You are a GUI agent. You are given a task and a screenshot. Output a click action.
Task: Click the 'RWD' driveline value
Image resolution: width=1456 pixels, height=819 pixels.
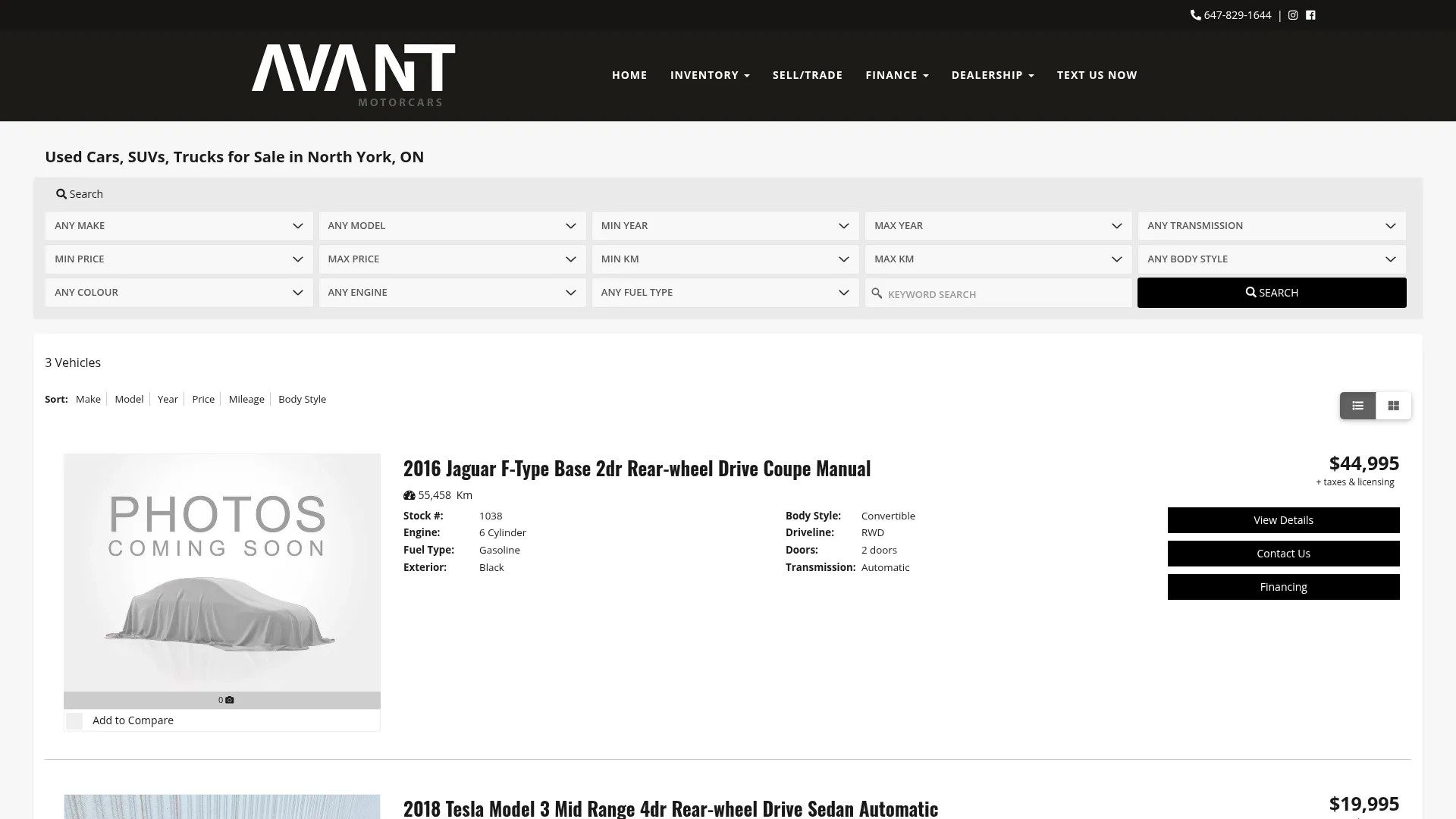(873, 533)
